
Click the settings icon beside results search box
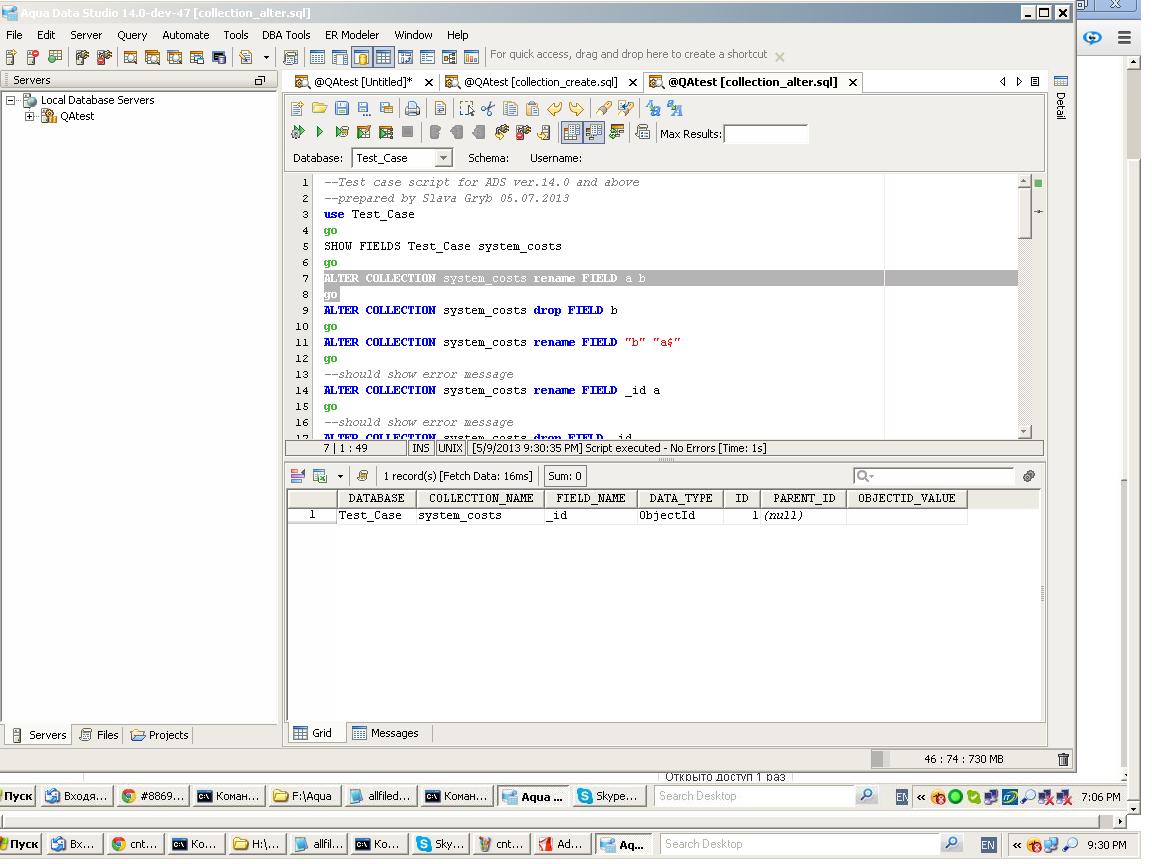pos(1029,476)
